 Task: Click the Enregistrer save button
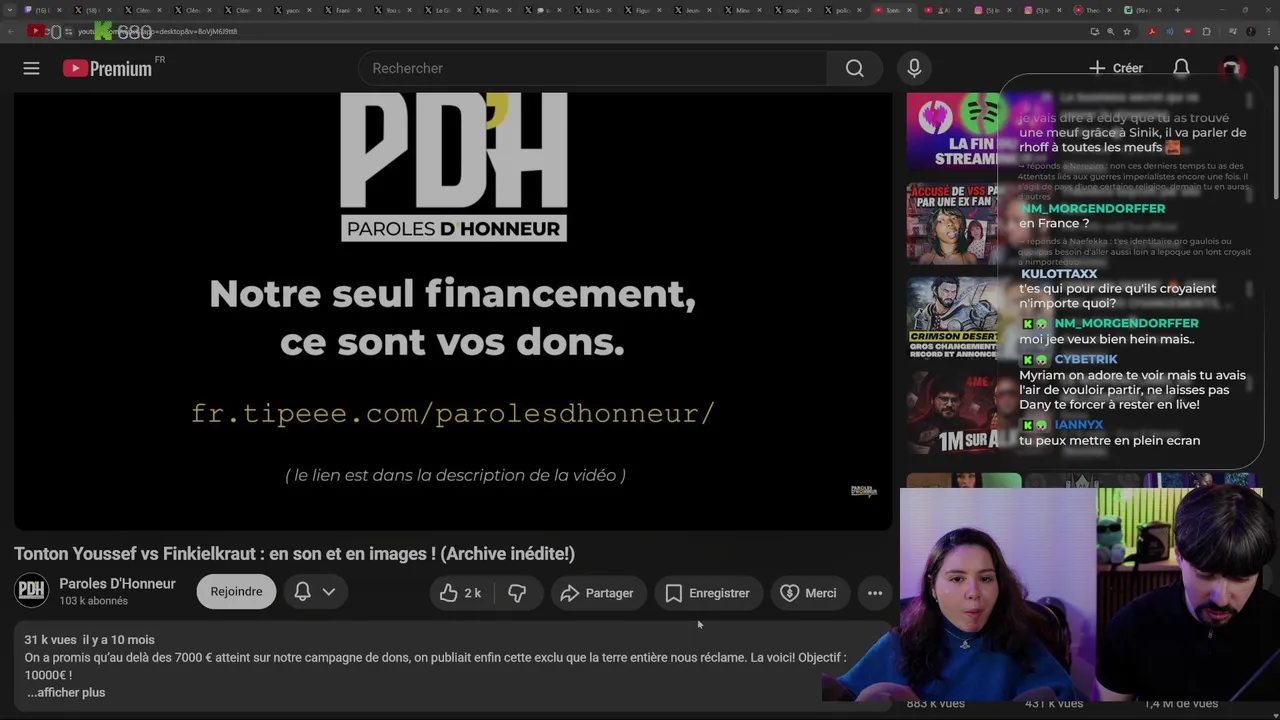pyautogui.click(x=708, y=593)
